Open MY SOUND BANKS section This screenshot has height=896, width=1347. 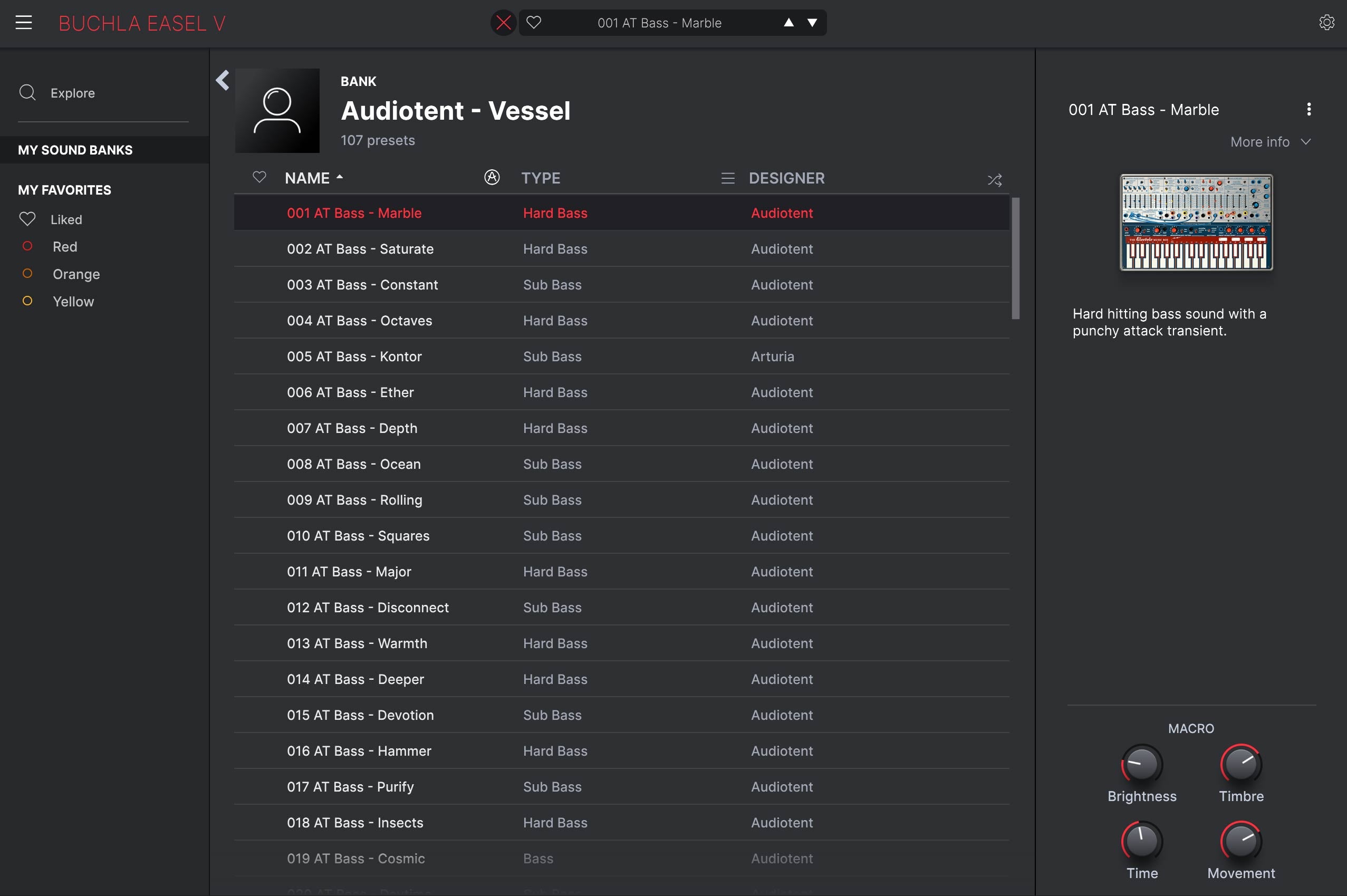[75, 150]
